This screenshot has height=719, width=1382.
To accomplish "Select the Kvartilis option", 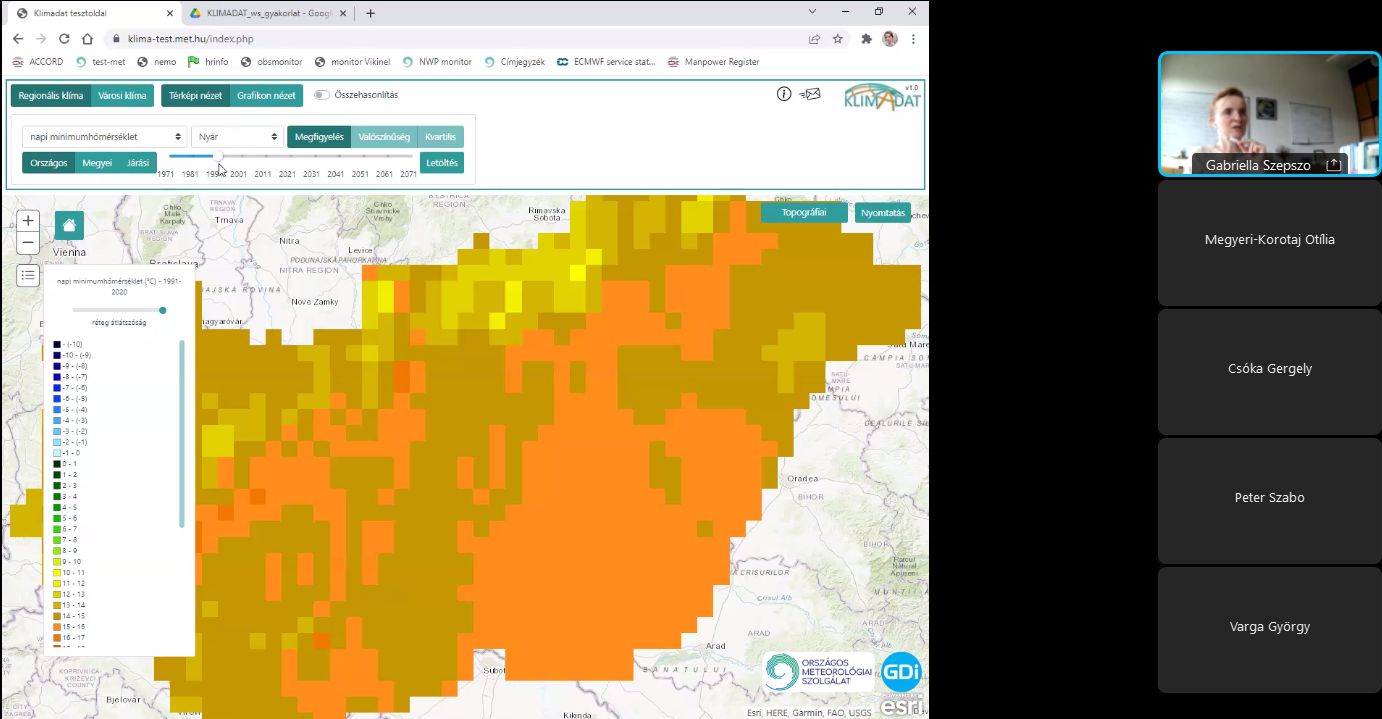I will pos(440,137).
